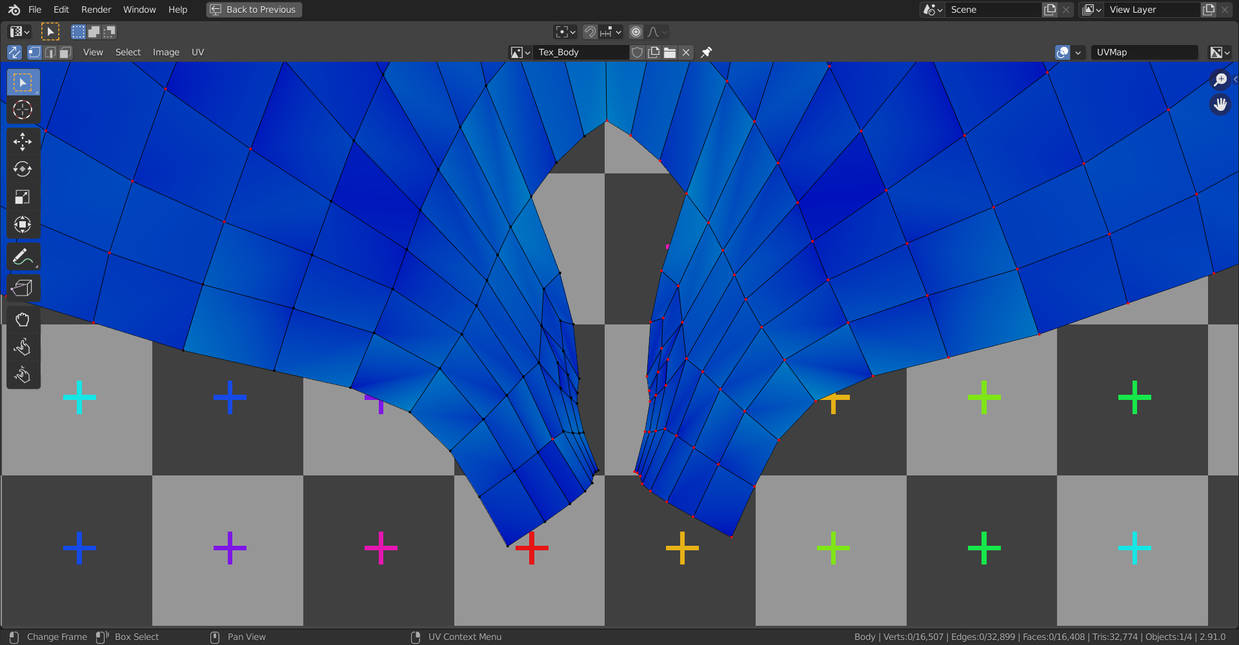Open the Image menu
This screenshot has height=645, width=1239.
click(166, 52)
